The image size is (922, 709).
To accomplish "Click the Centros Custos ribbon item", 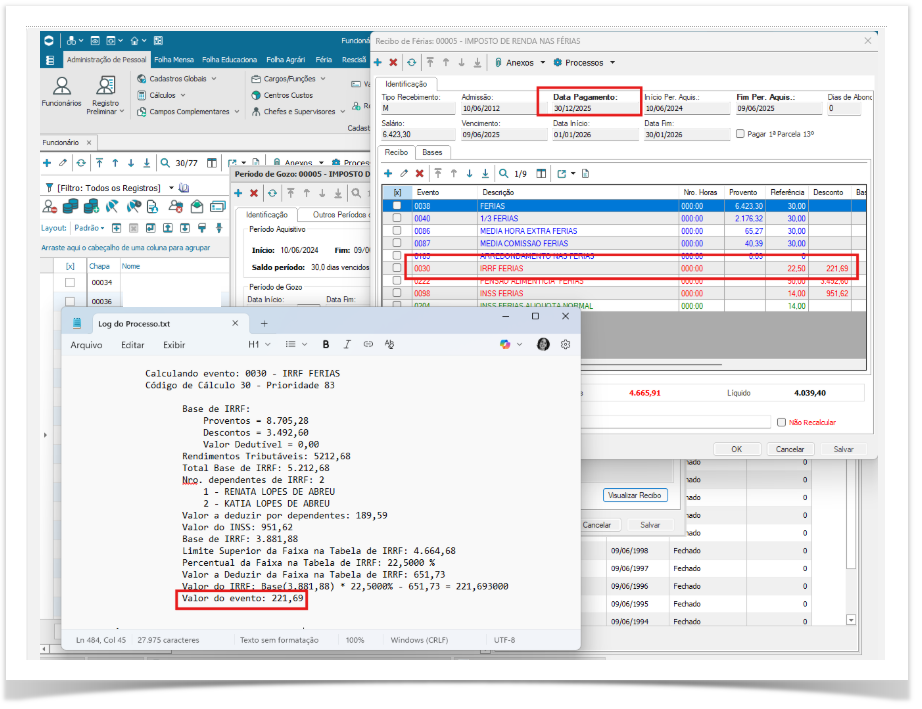I will (282, 95).
